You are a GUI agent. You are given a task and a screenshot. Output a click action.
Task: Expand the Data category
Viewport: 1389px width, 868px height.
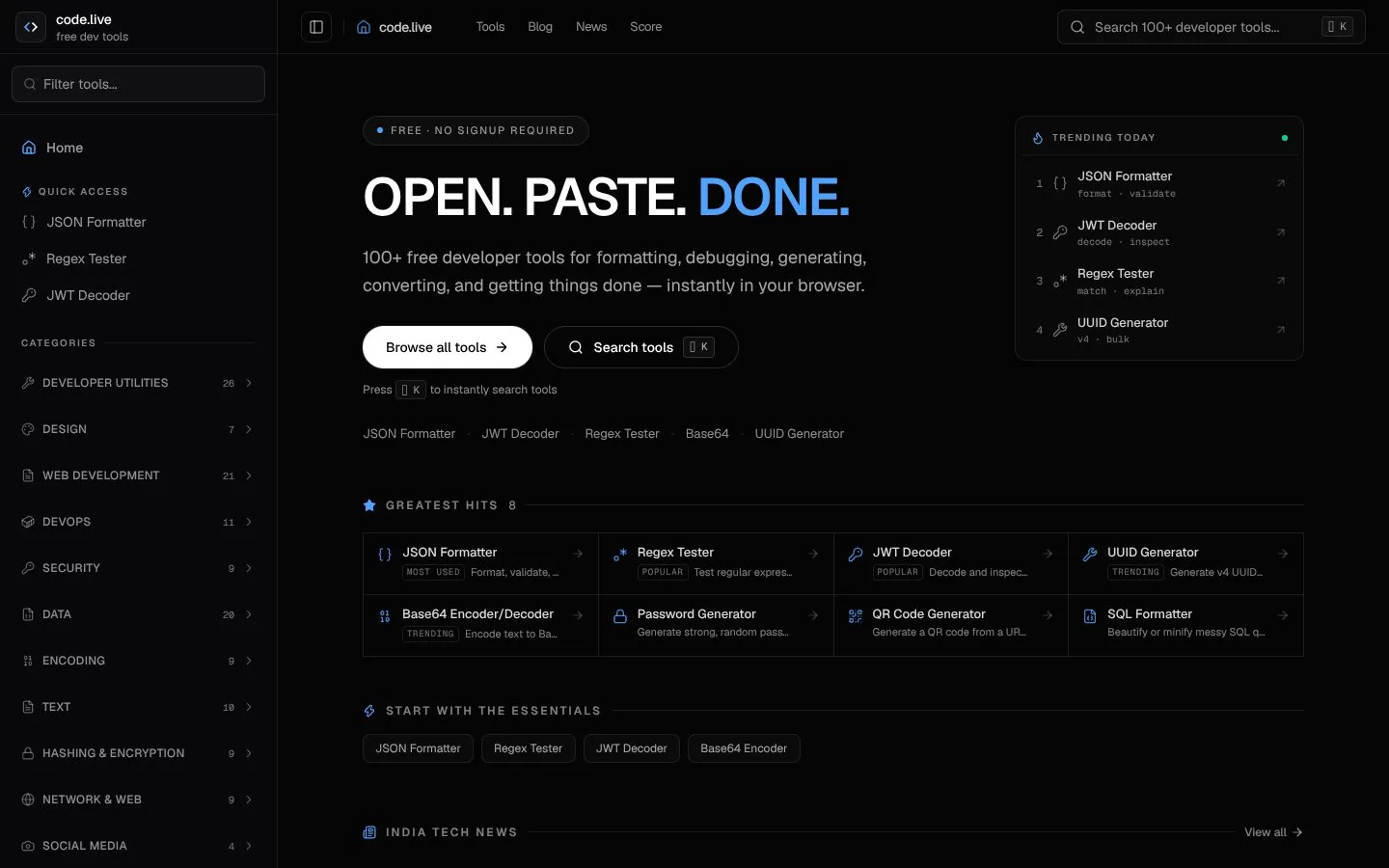[x=138, y=614]
